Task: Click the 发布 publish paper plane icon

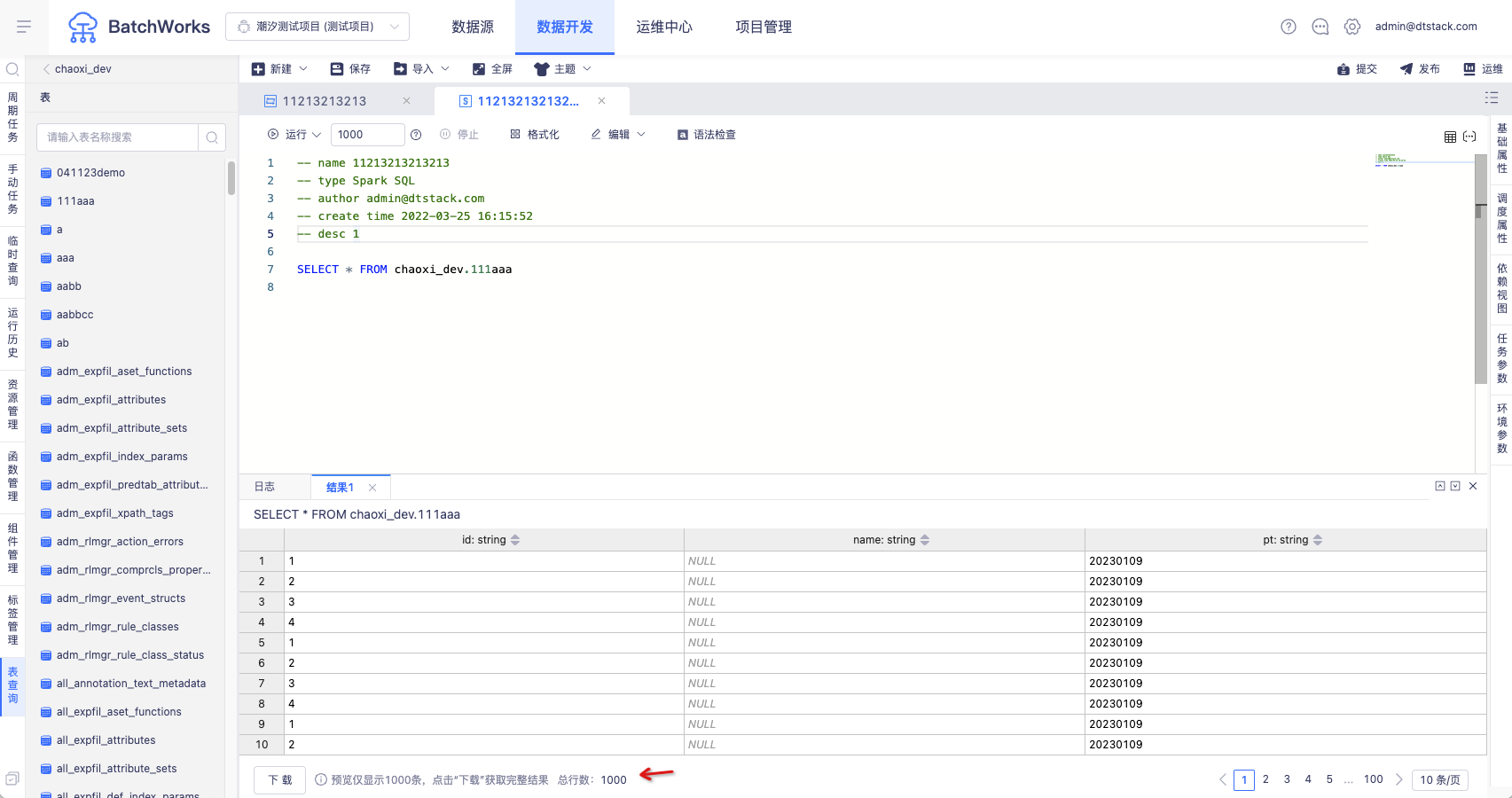Action: tap(1406, 69)
